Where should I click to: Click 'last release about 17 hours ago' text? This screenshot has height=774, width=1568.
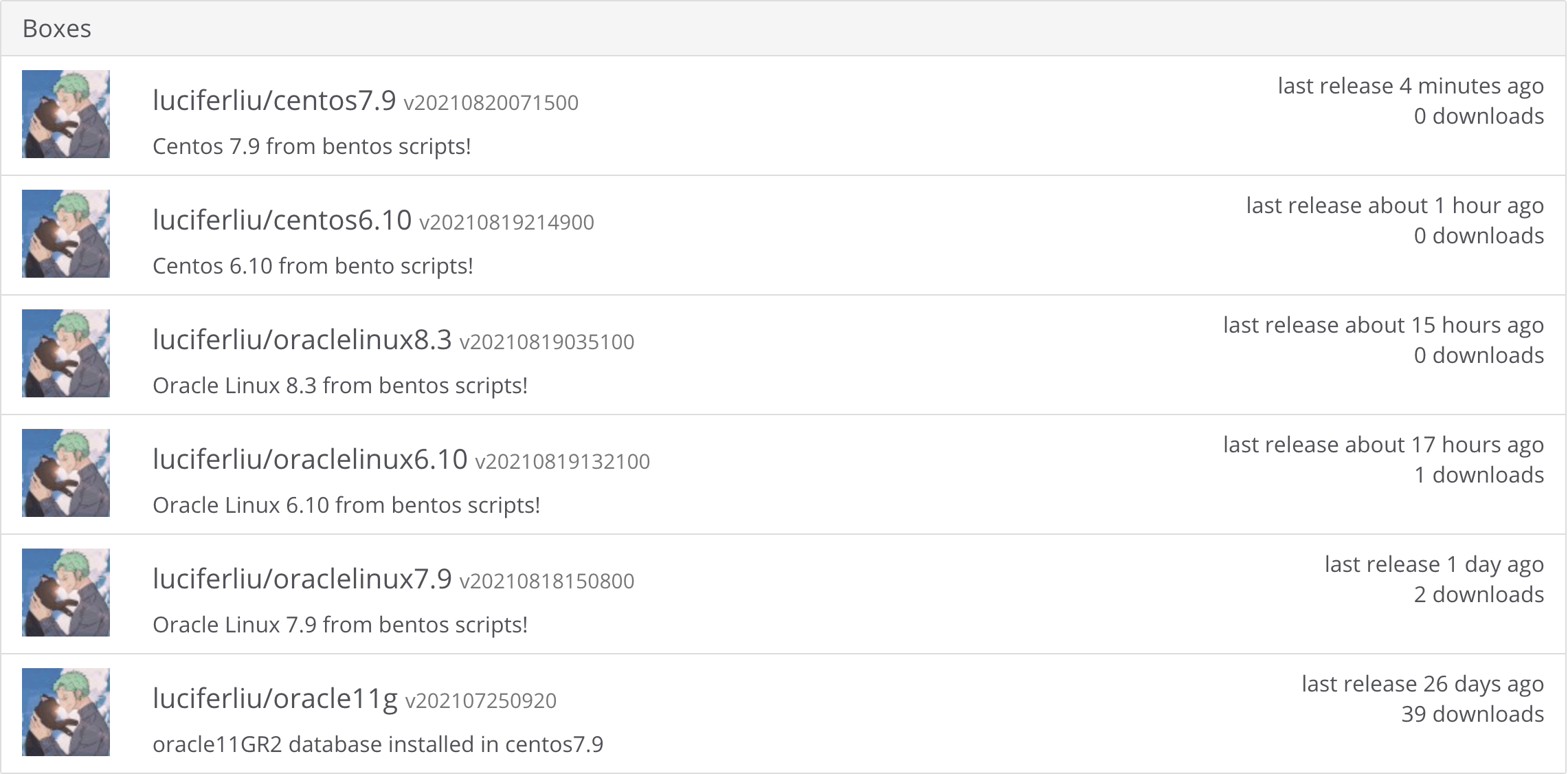coord(1382,445)
